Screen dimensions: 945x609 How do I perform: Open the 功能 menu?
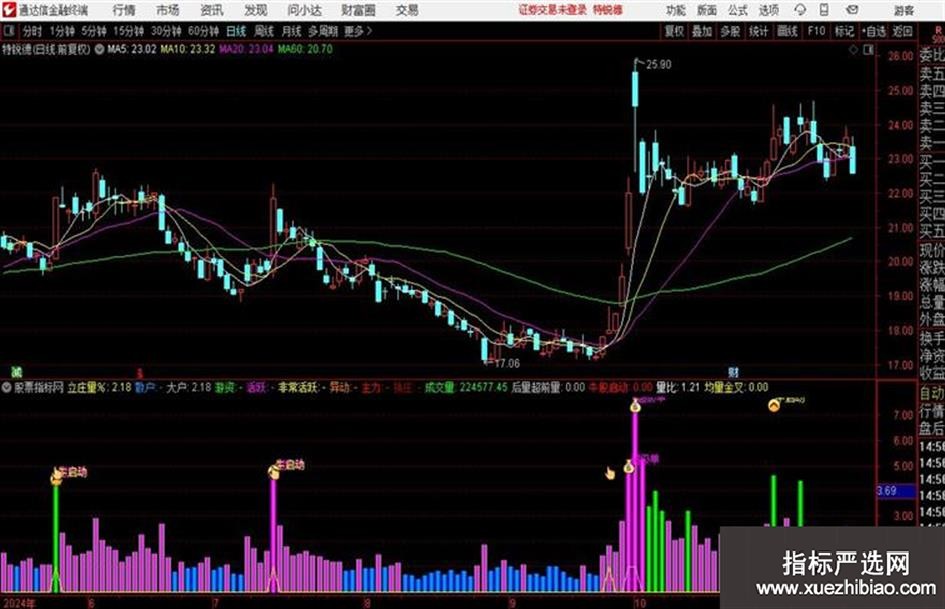coord(676,10)
